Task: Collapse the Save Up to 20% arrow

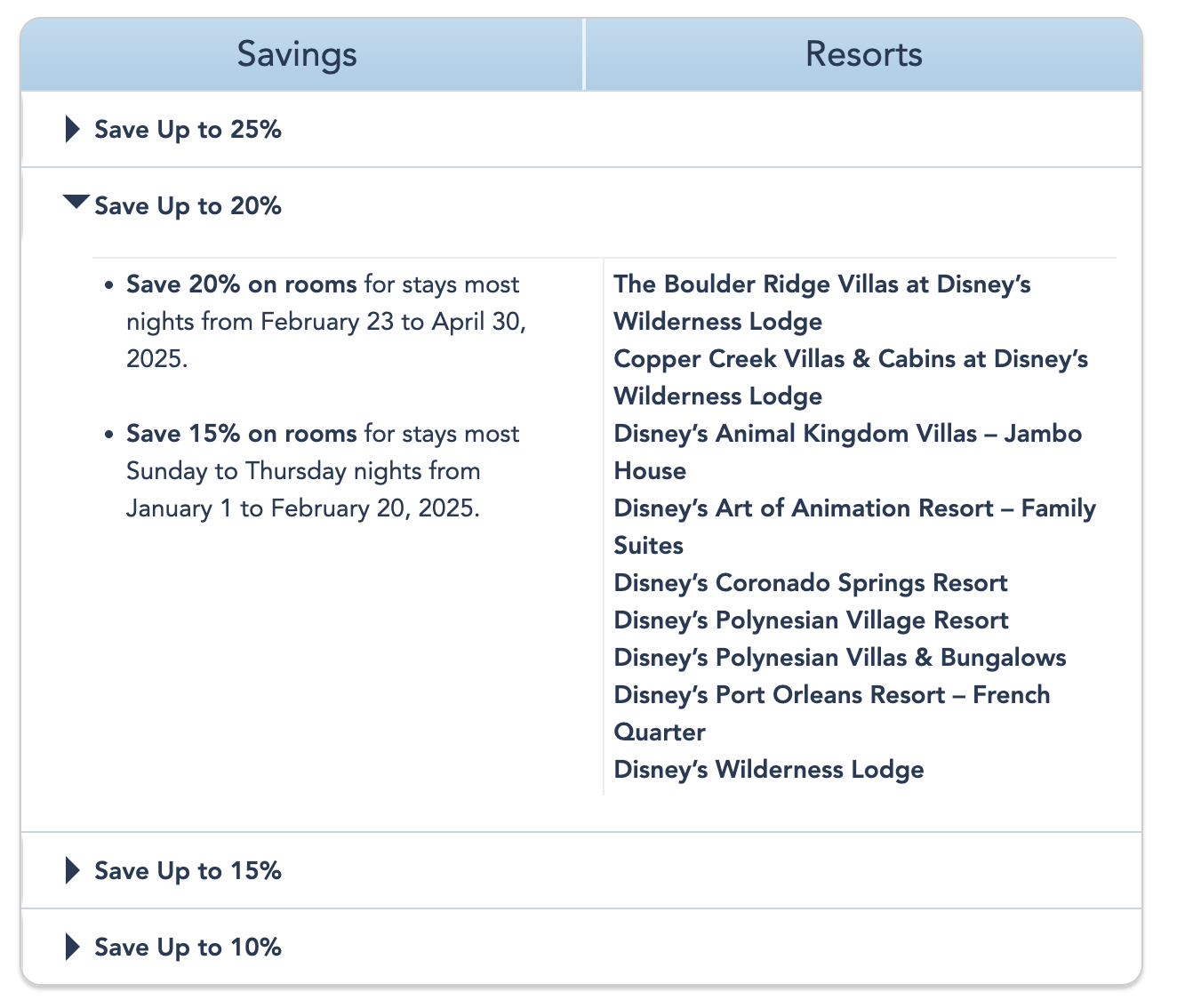Action: point(76,203)
